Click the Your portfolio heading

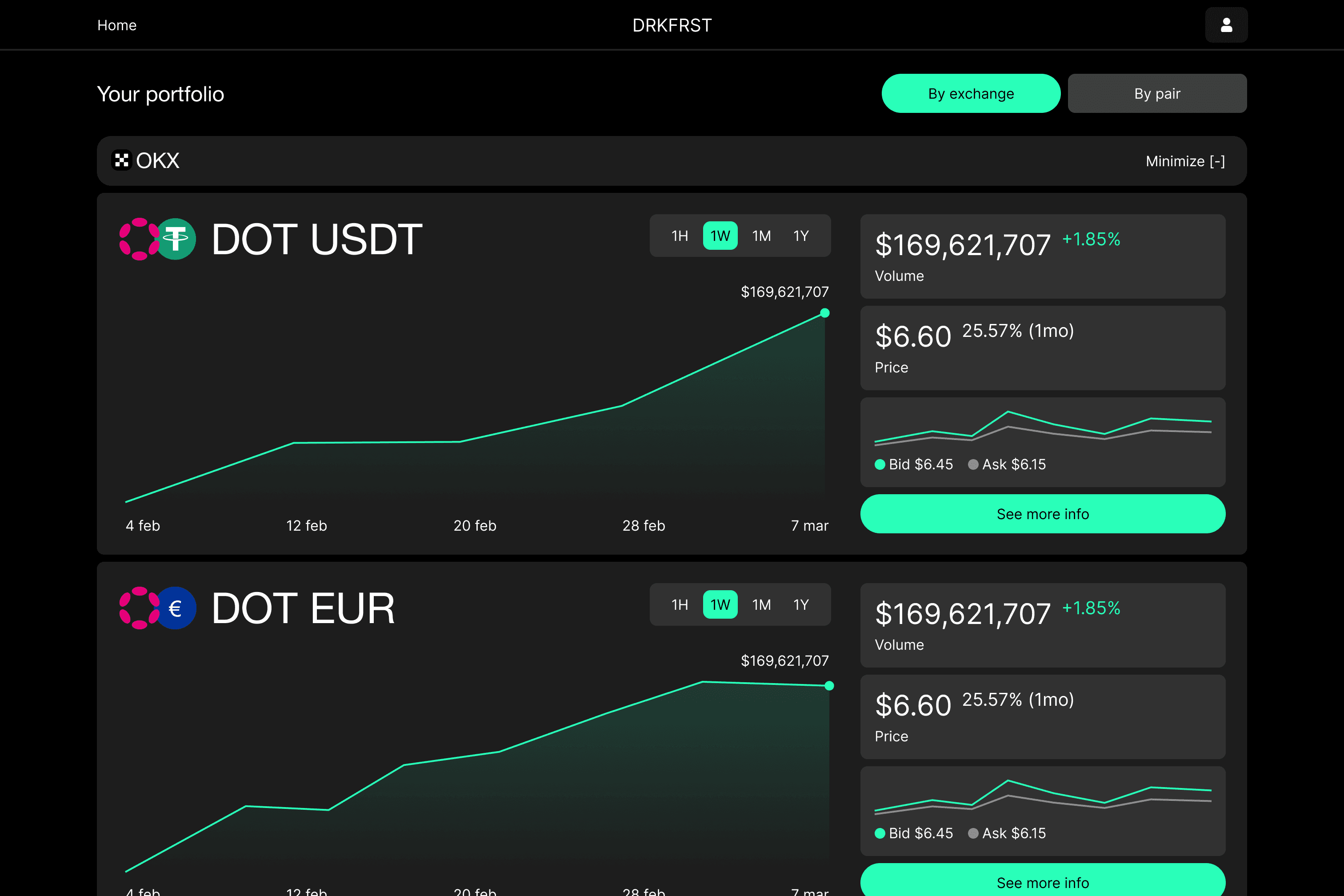point(160,94)
